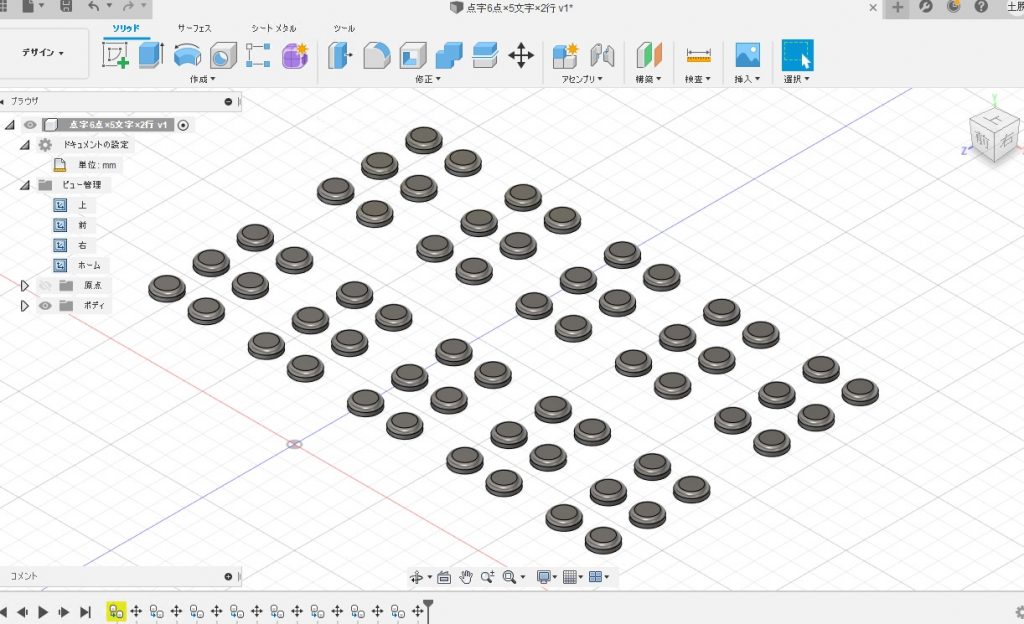
Task: Select the Move/Copy tool in toolbar
Action: pos(521,55)
